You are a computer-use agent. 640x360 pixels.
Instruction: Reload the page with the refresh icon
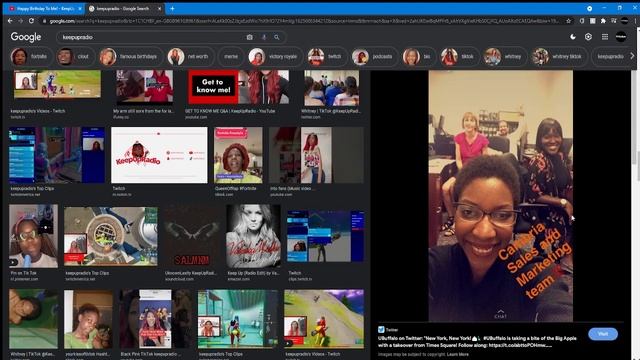click(31, 21)
